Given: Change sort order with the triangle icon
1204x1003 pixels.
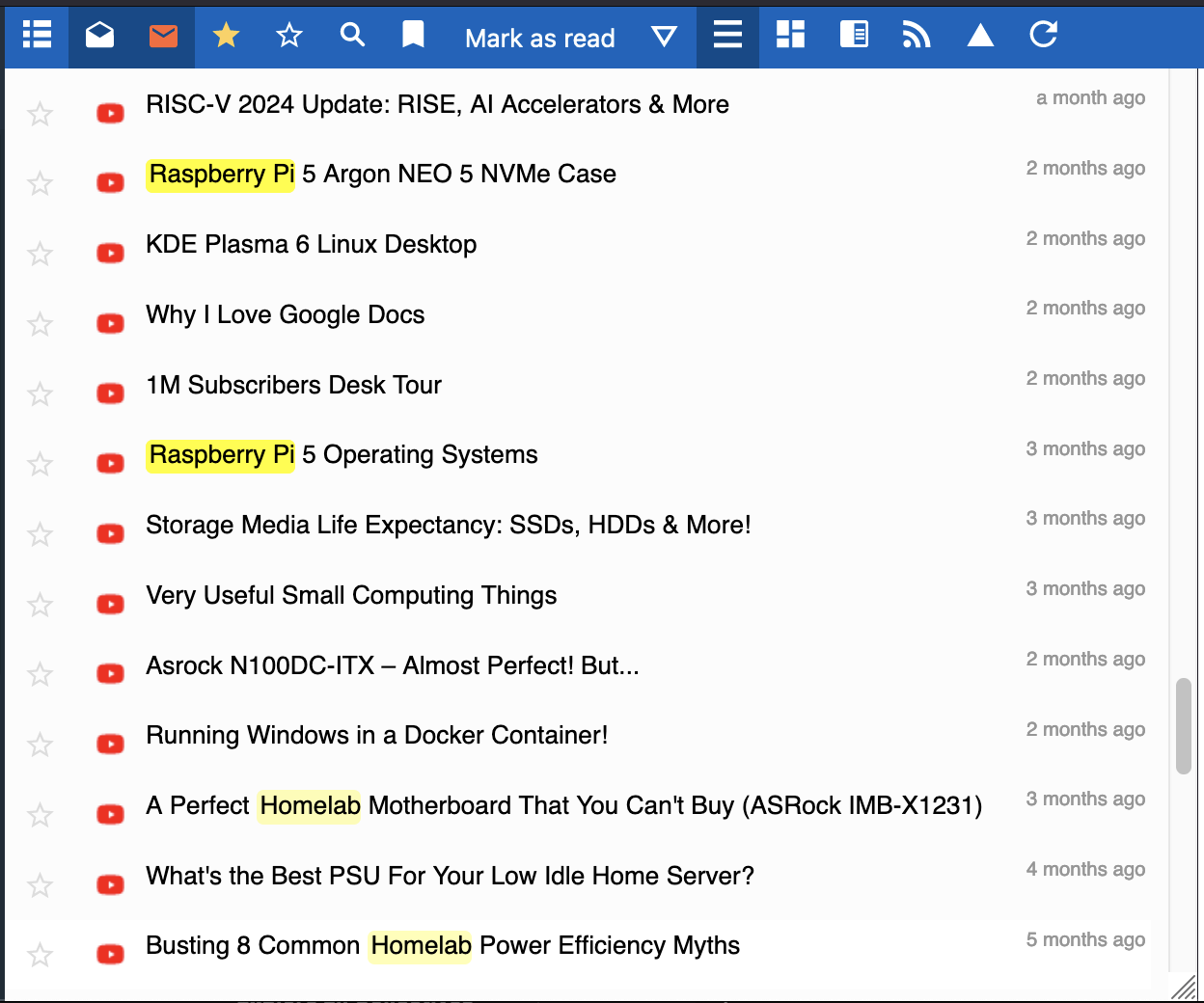Looking at the screenshot, I should click(x=980, y=36).
